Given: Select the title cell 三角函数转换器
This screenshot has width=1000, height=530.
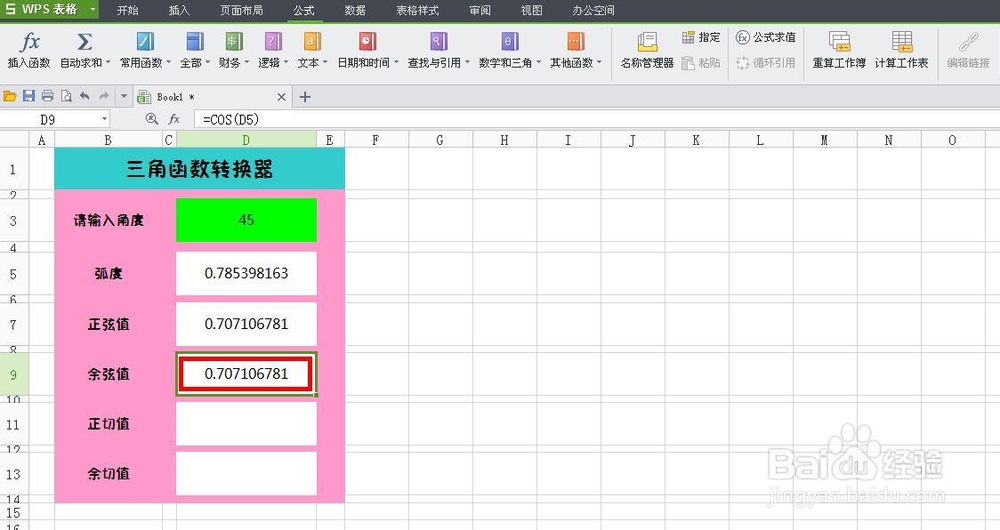Looking at the screenshot, I should tap(200, 169).
